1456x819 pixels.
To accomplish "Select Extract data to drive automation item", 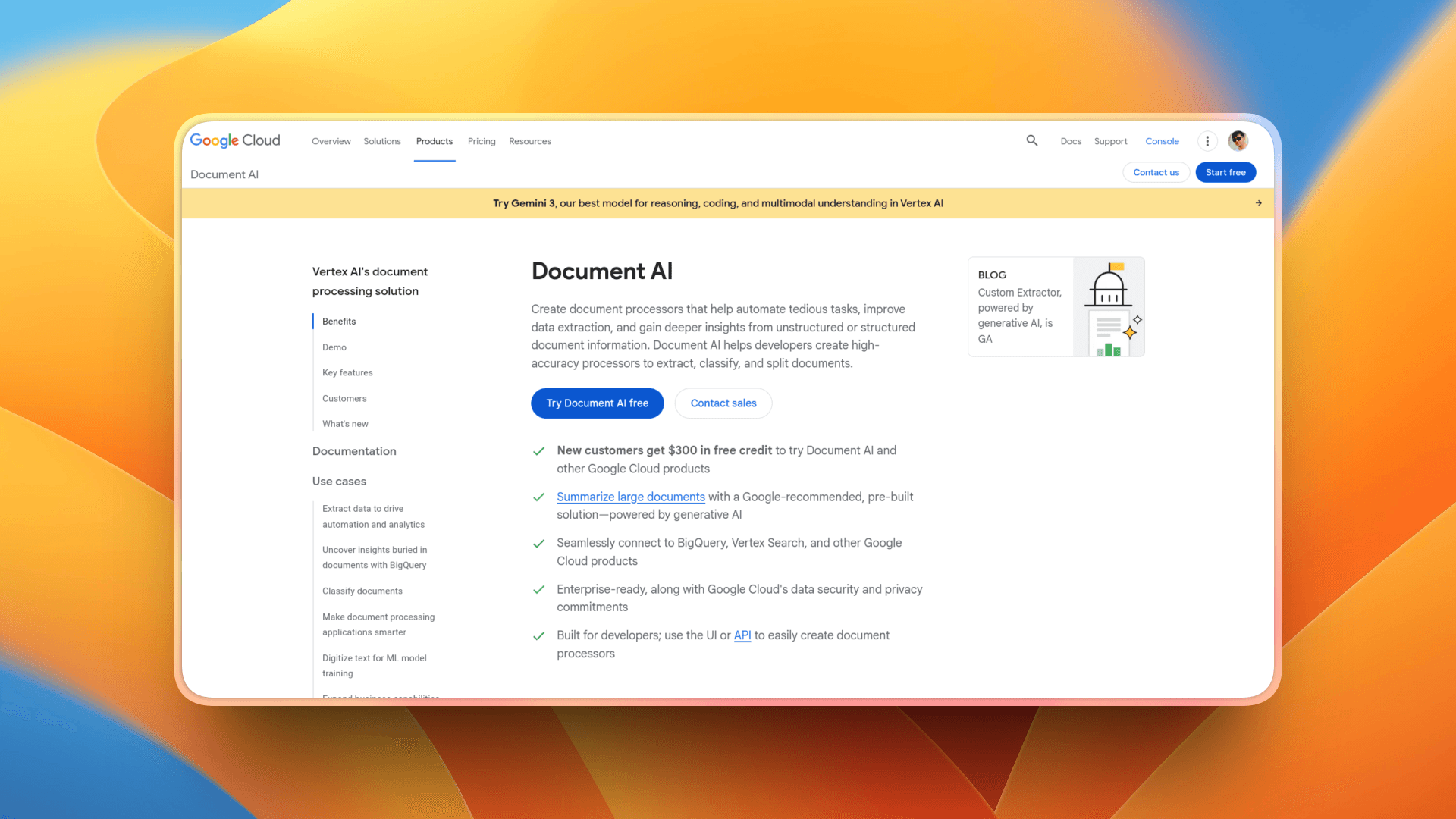I will (373, 516).
